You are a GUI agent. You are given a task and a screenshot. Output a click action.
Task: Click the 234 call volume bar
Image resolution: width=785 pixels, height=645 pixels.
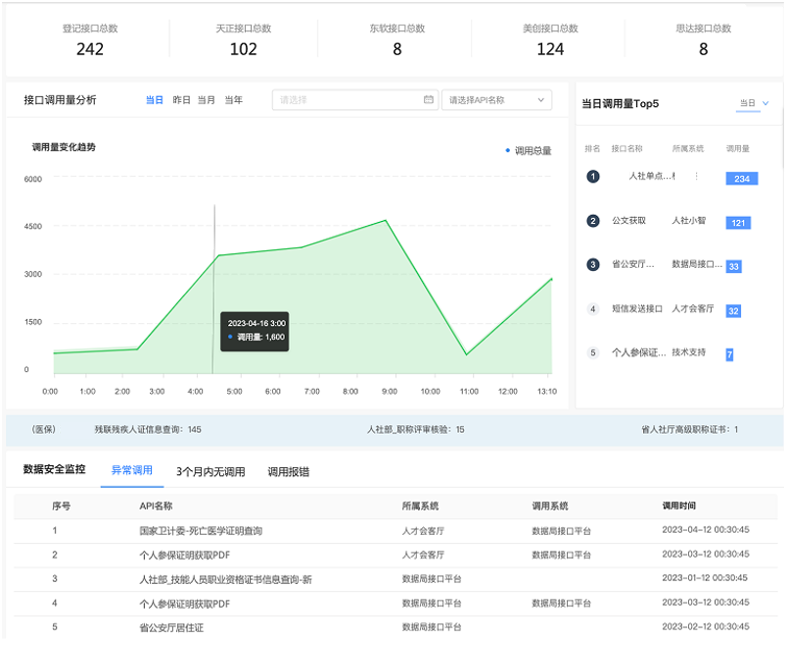click(x=742, y=179)
